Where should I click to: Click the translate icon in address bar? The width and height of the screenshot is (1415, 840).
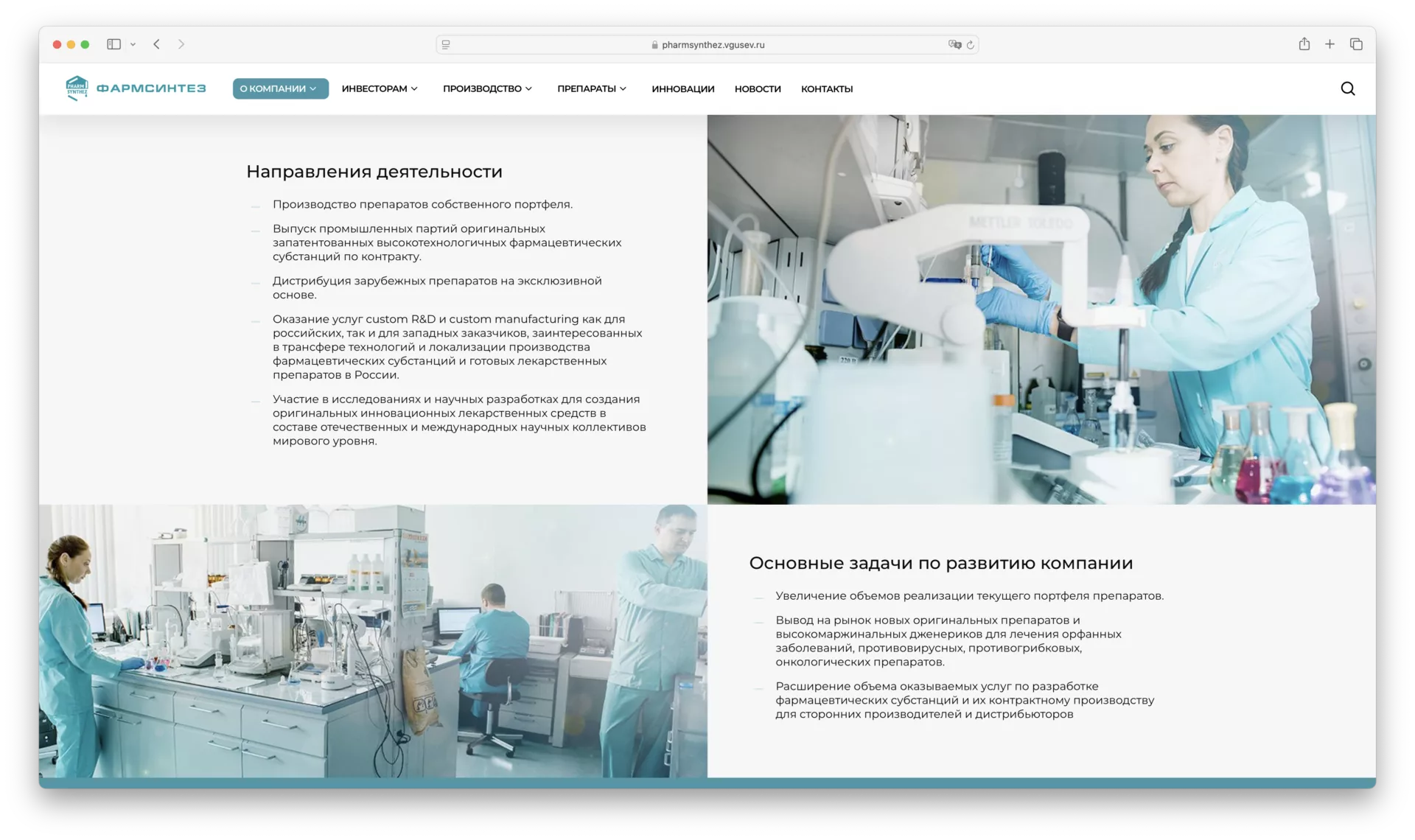[x=954, y=44]
